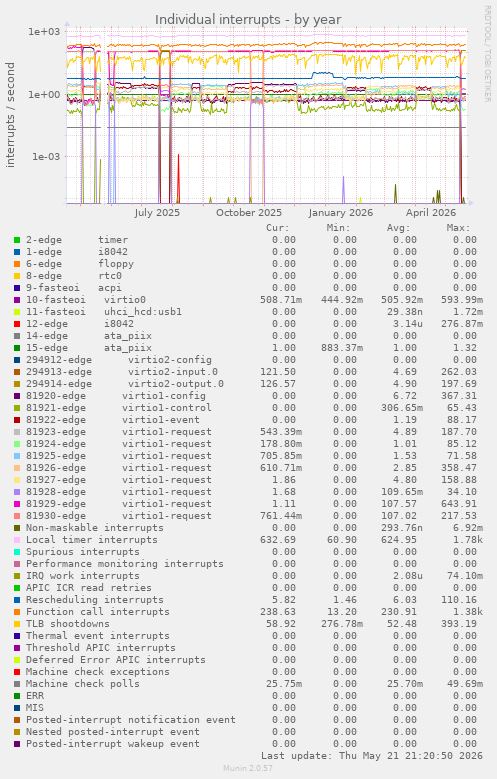Click the Munin 2.0.57 footer text
This screenshot has height=779, width=497.
pyautogui.click(x=248, y=768)
